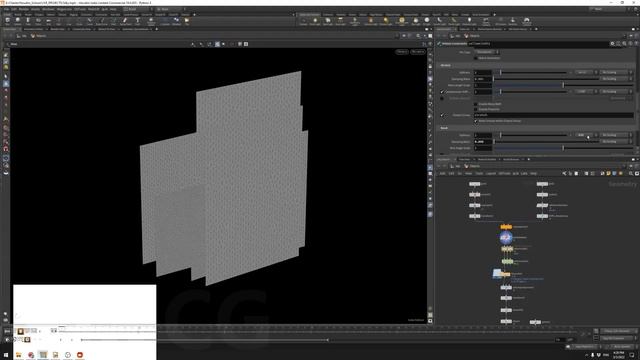640x360 pixels.
Task: Toggle the Match Animation checkbox
Action: tap(476, 58)
